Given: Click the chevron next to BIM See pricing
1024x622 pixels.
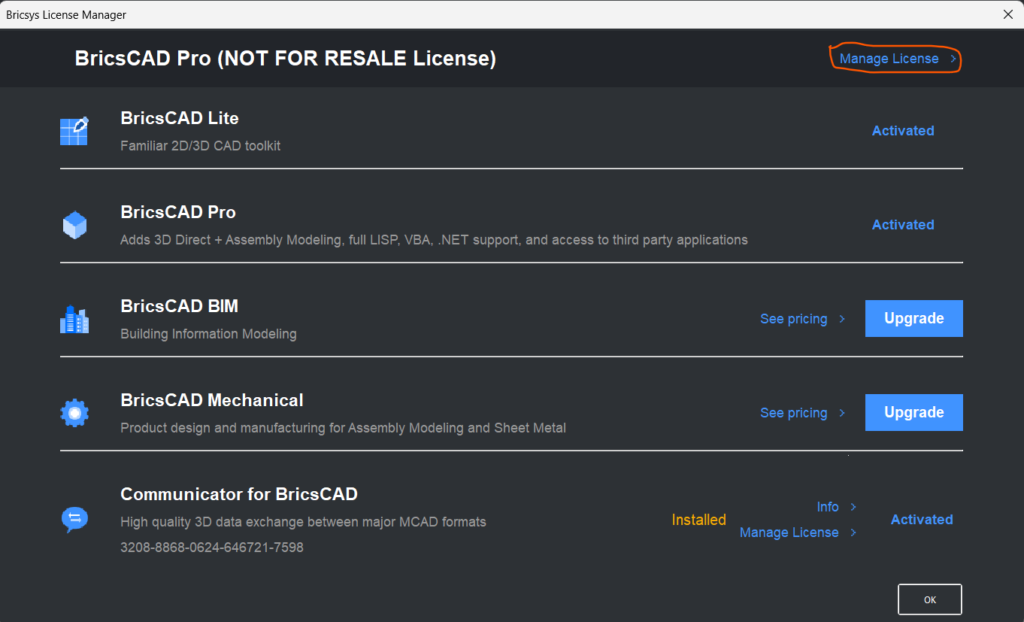Looking at the screenshot, I should pos(842,319).
